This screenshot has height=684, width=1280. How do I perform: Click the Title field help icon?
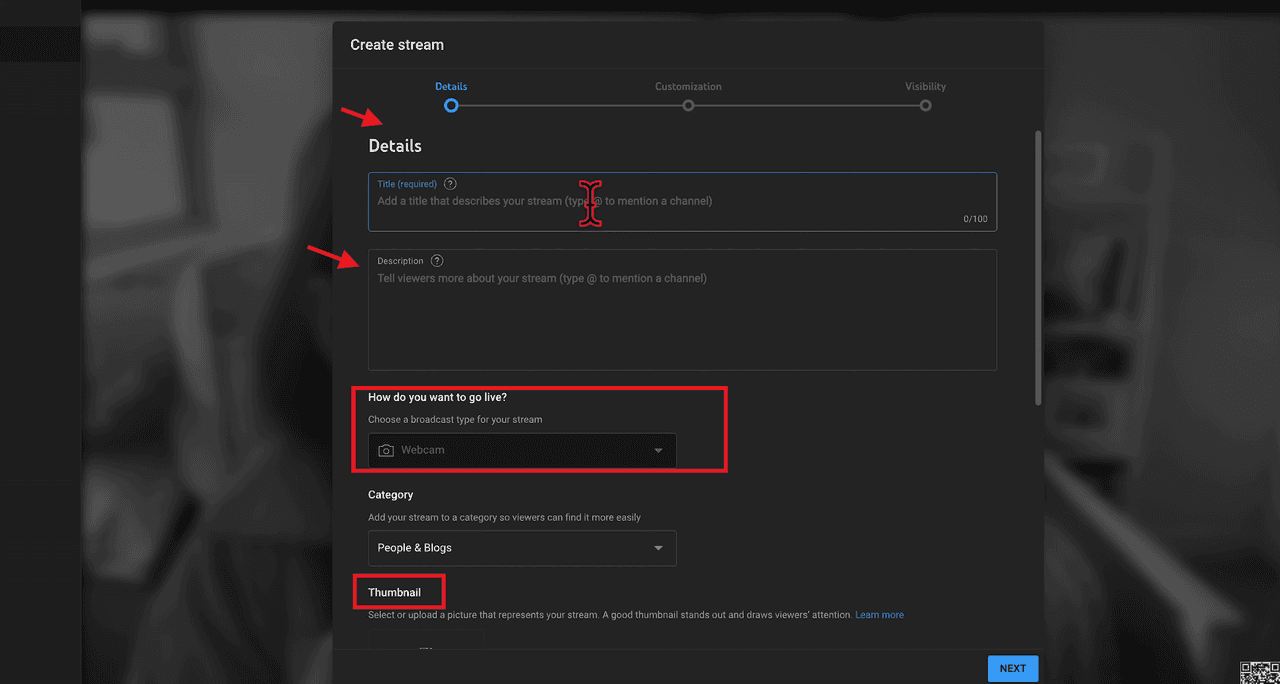click(450, 184)
